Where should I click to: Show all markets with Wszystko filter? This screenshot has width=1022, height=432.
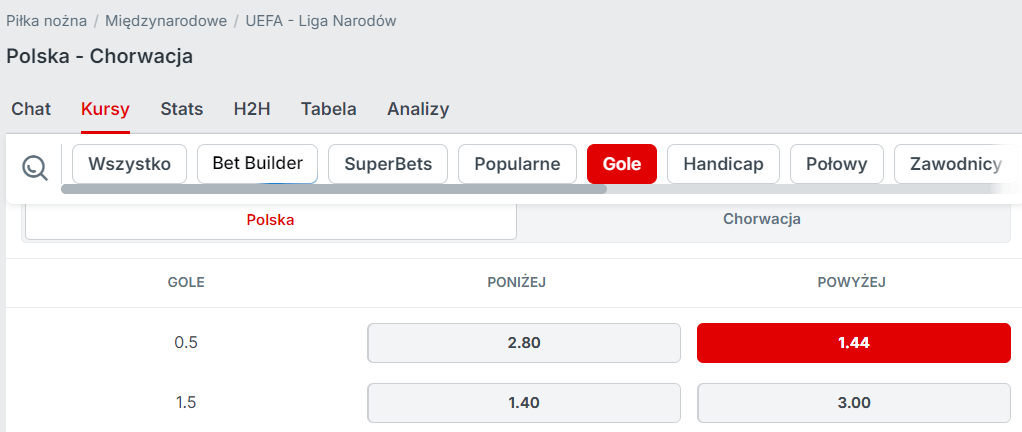pos(129,164)
